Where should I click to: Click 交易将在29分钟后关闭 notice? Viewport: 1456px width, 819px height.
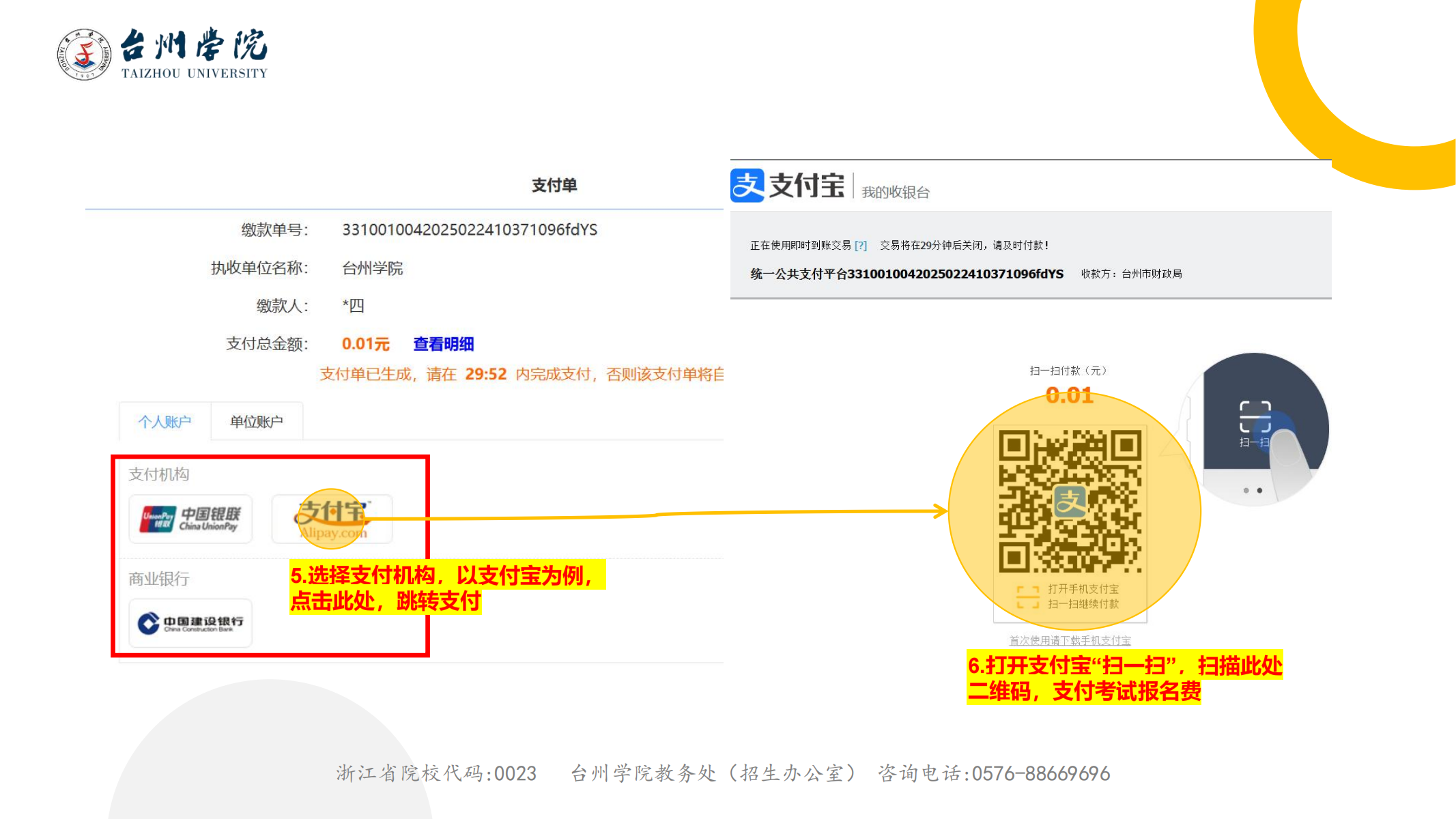(964, 245)
